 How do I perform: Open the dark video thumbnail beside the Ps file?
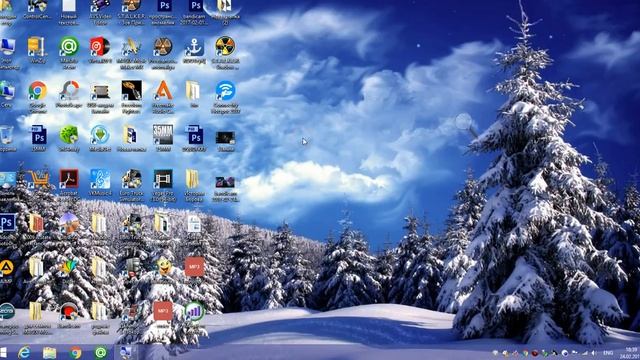(x=225, y=138)
